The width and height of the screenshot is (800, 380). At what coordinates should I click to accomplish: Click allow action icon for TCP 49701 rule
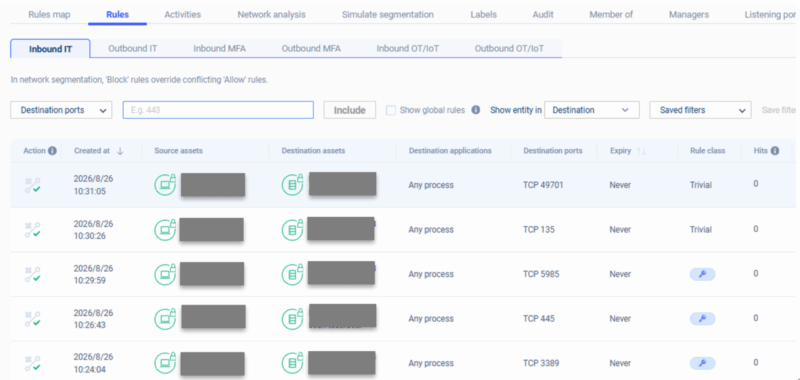click(x=33, y=185)
